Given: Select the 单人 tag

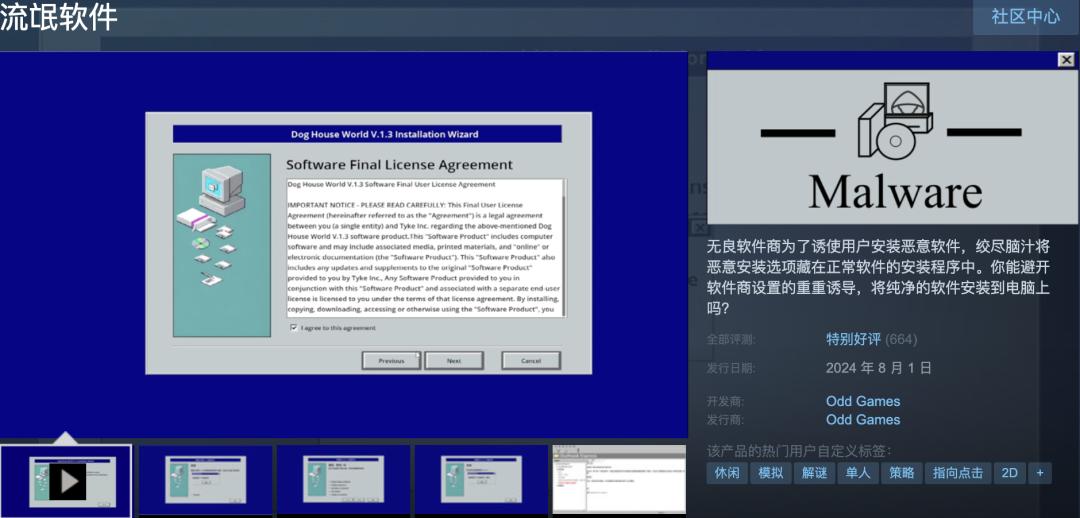Looking at the screenshot, I should pyautogui.click(x=858, y=473).
